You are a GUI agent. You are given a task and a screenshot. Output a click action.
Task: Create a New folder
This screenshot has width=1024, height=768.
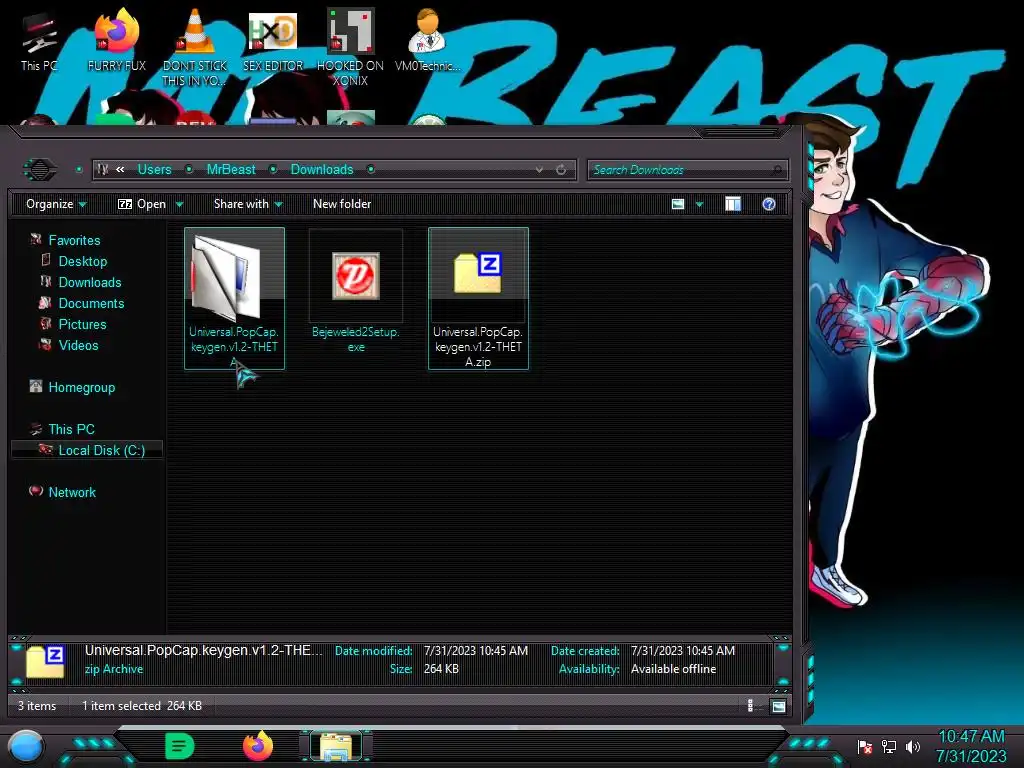point(342,204)
